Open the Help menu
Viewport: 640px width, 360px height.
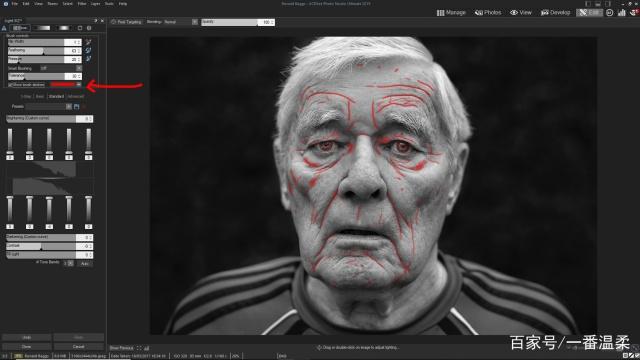tap(122, 4)
